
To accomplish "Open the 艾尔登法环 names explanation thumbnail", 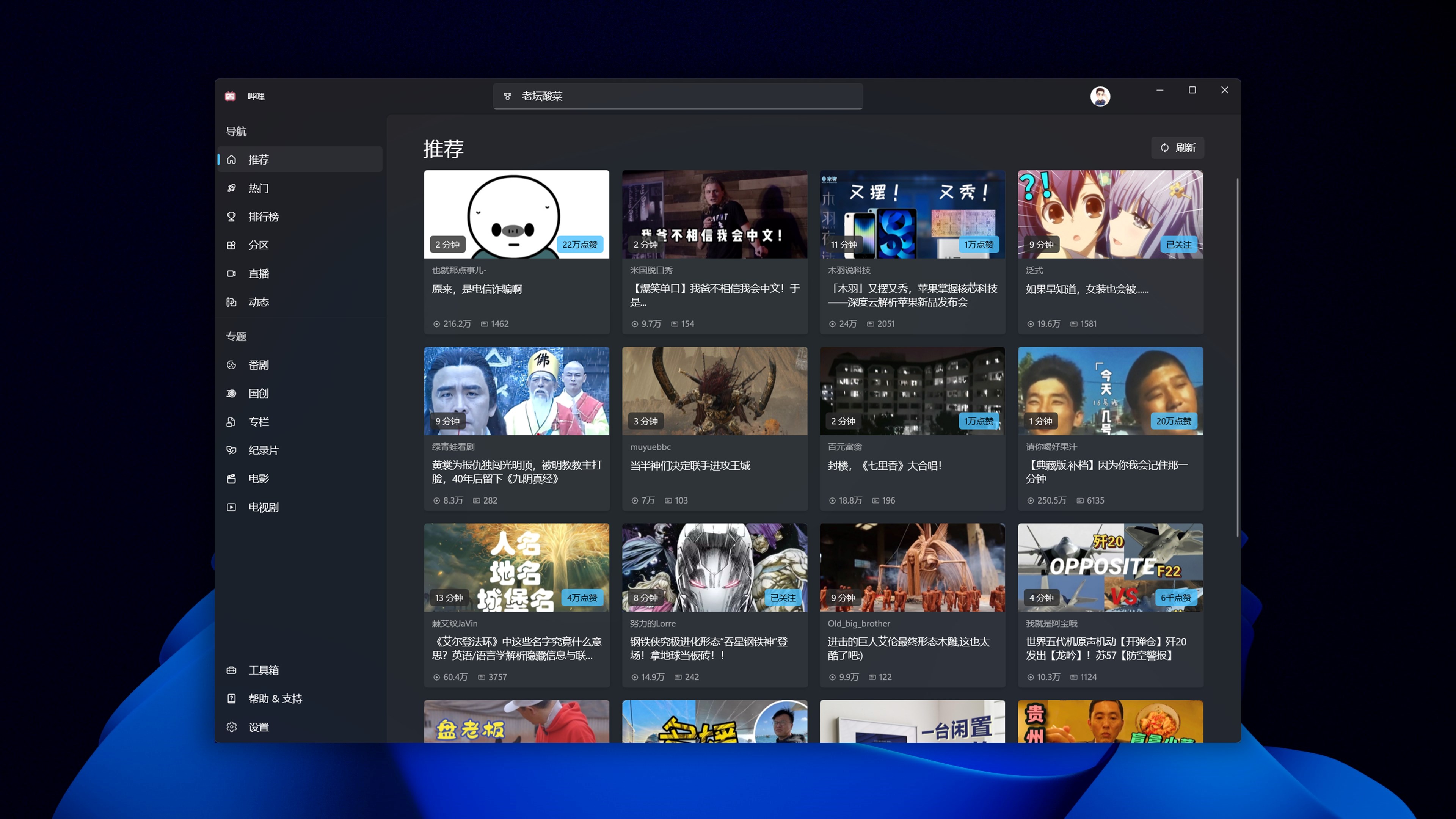I will click(x=516, y=568).
